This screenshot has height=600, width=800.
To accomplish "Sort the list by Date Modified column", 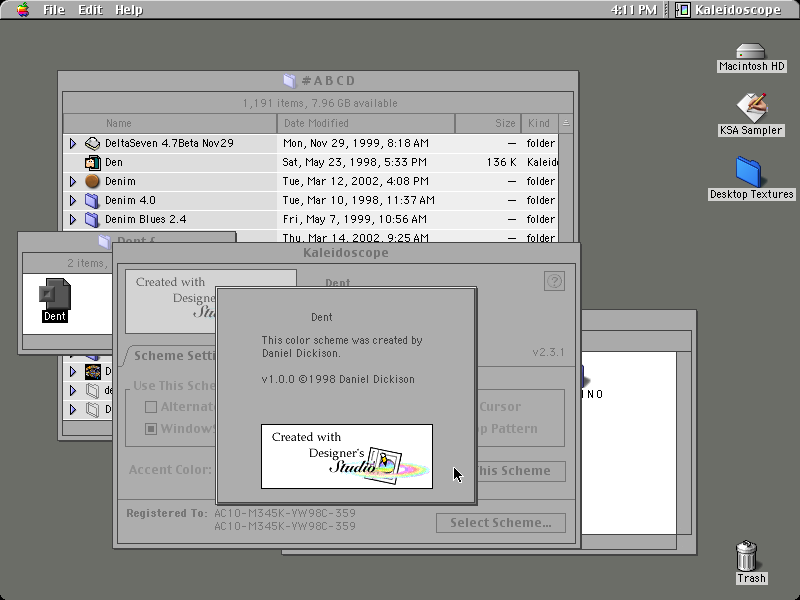I will pos(366,123).
